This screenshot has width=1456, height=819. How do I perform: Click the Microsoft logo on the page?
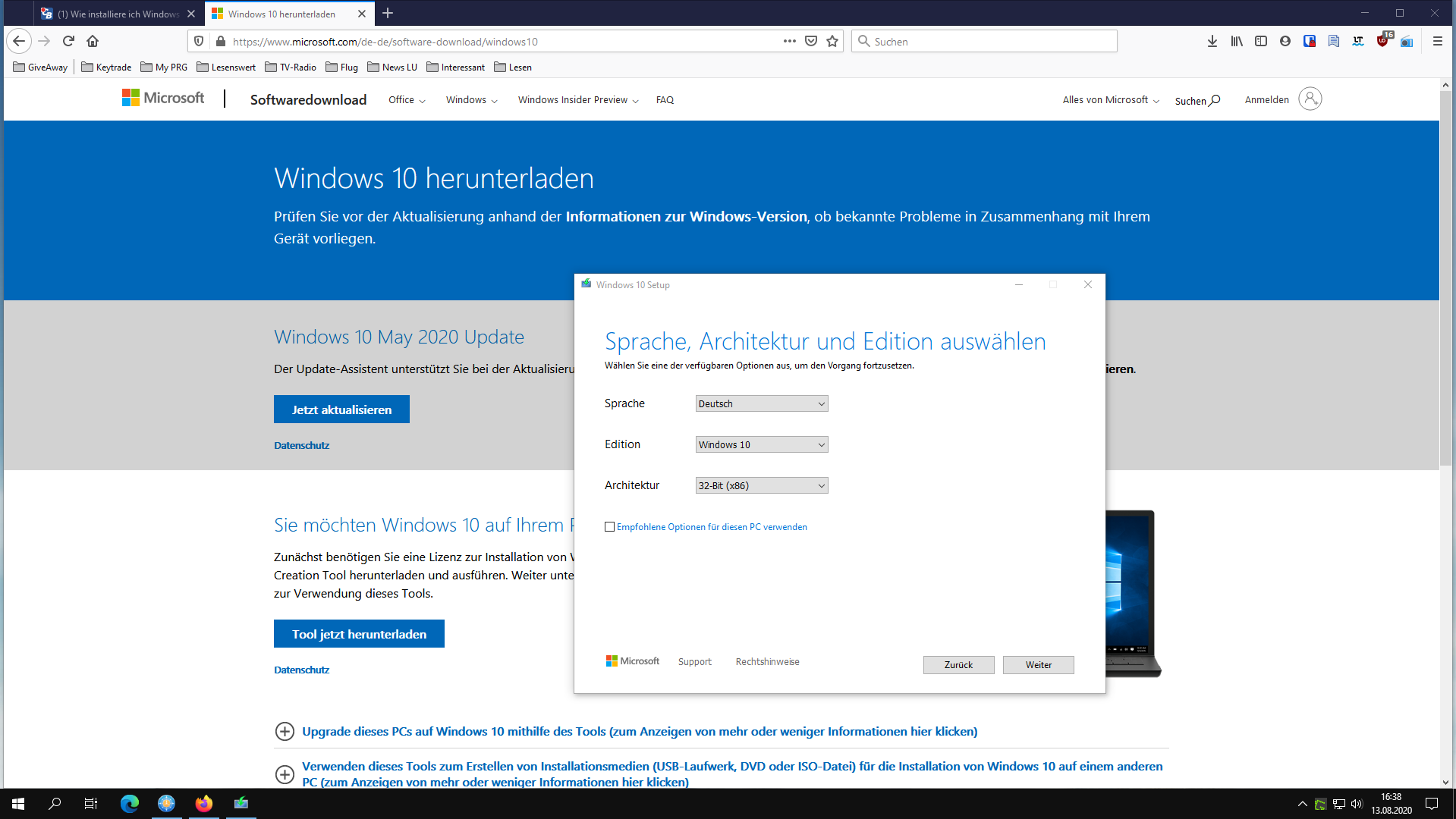tap(163, 98)
